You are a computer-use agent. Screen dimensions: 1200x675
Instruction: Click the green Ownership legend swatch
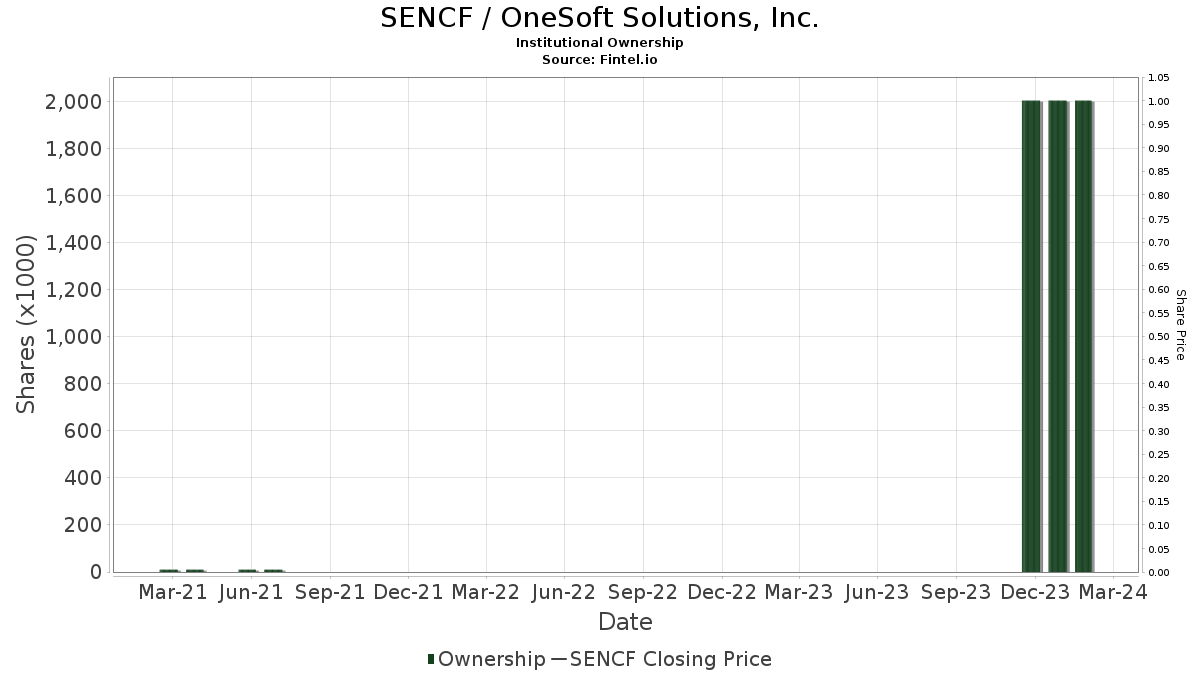click(x=431, y=659)
